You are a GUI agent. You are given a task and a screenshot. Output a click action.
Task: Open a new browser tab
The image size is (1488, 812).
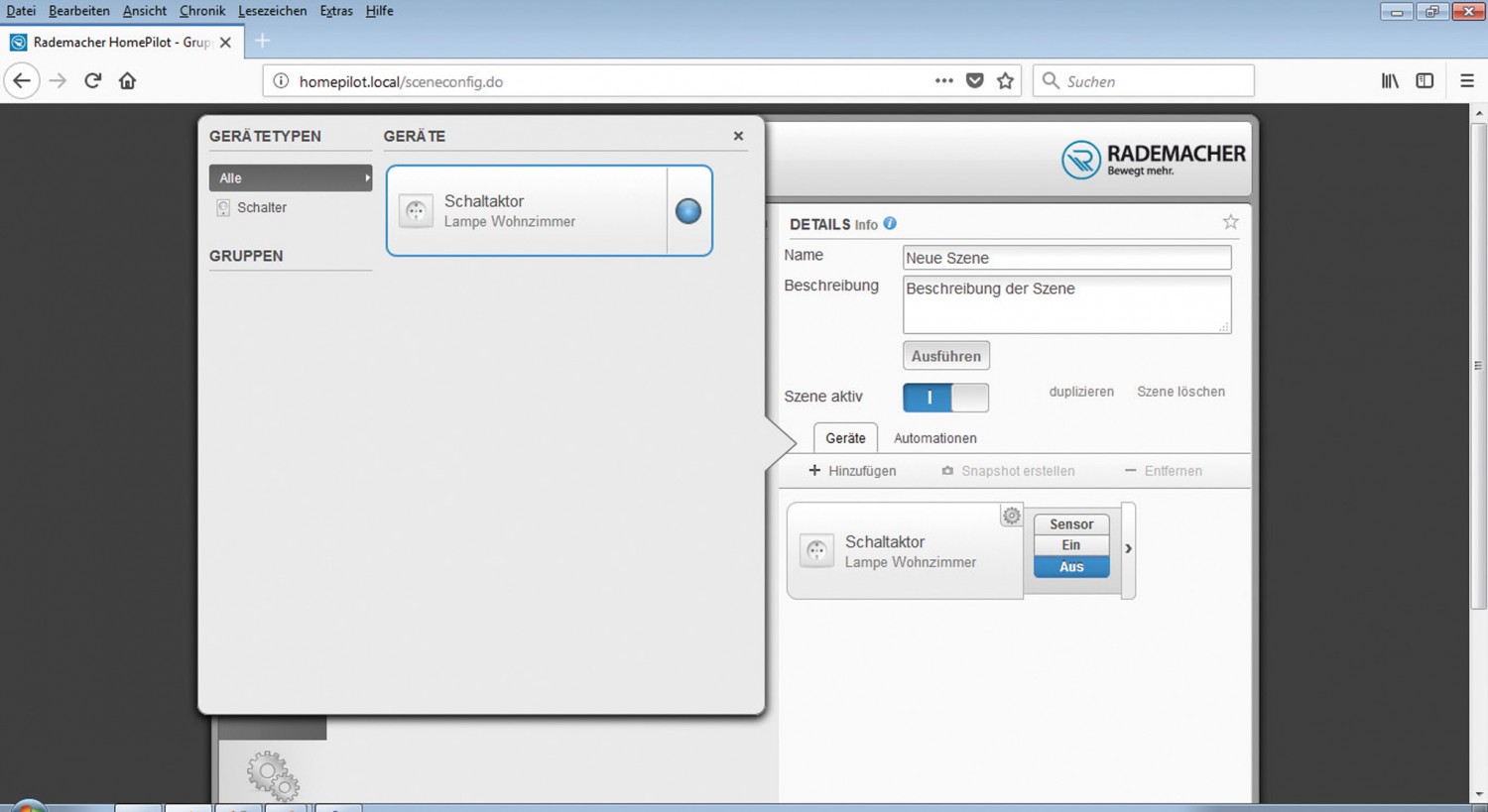coord(262,41)
